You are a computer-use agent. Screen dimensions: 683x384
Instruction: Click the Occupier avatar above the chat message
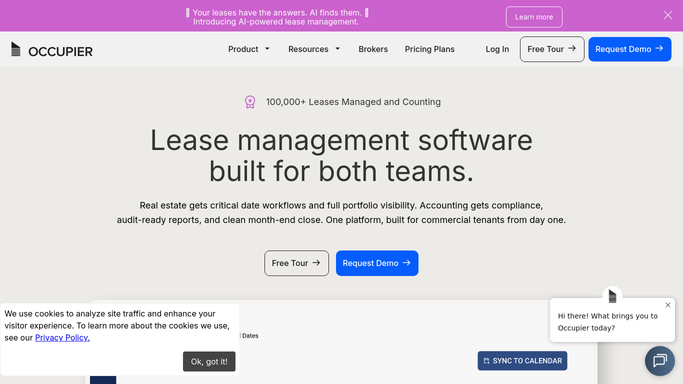coord(612,296)
